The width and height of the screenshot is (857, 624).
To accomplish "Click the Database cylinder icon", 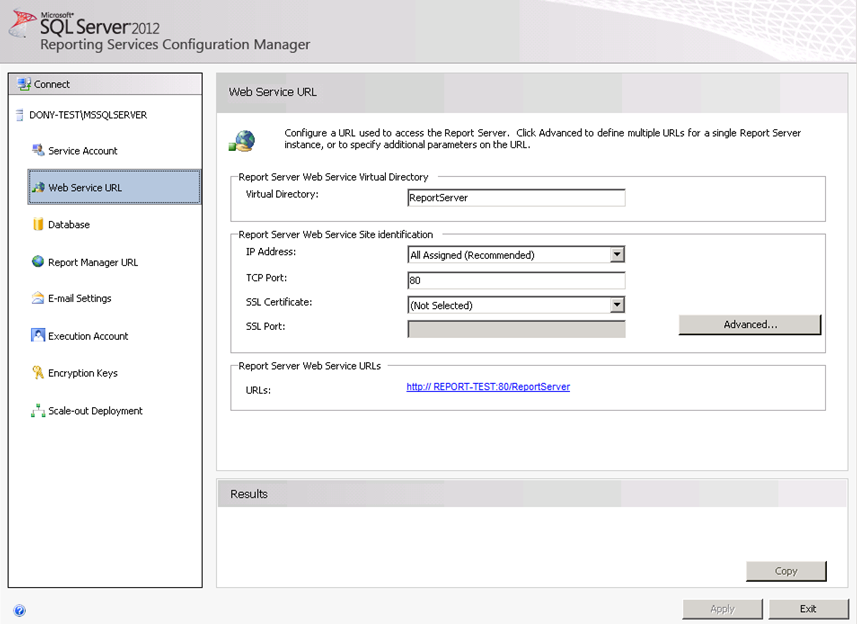I will (38, 225).
